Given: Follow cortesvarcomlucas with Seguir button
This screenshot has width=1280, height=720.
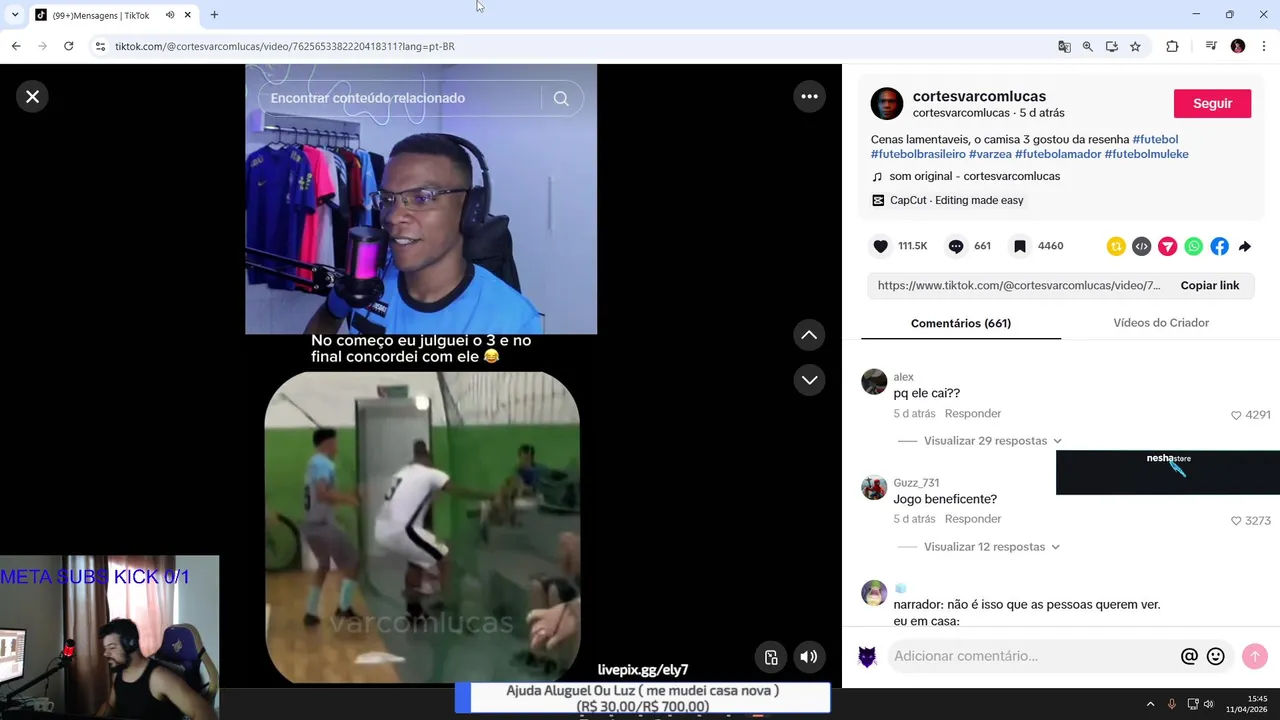Looking at the screenshot, I should (1212, 103).
